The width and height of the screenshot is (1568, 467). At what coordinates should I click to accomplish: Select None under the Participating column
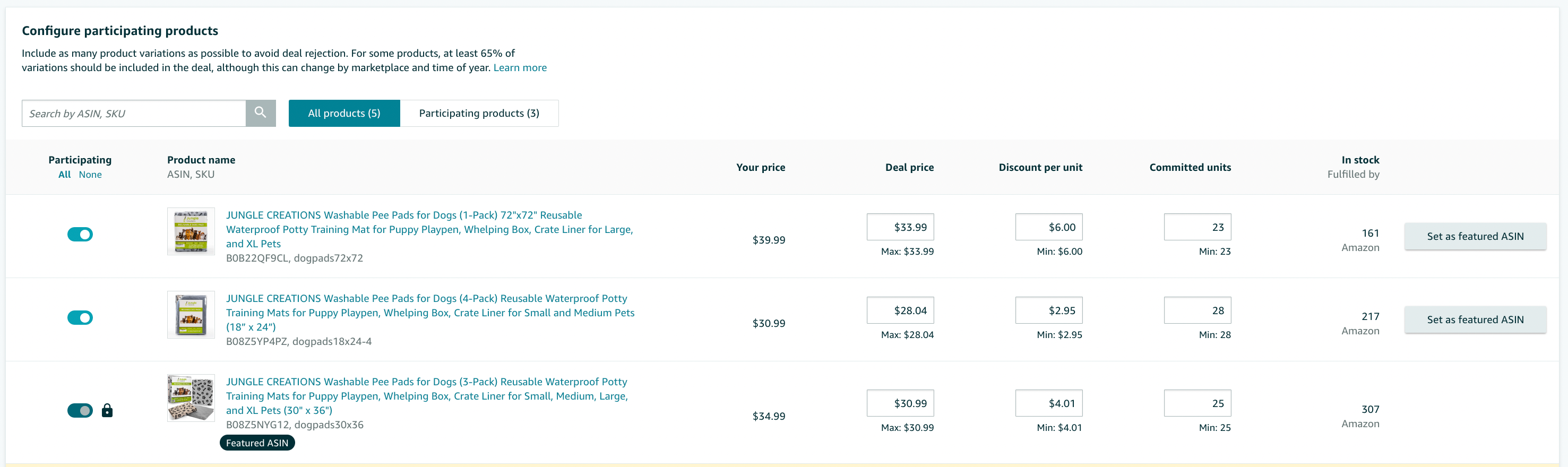90,174
